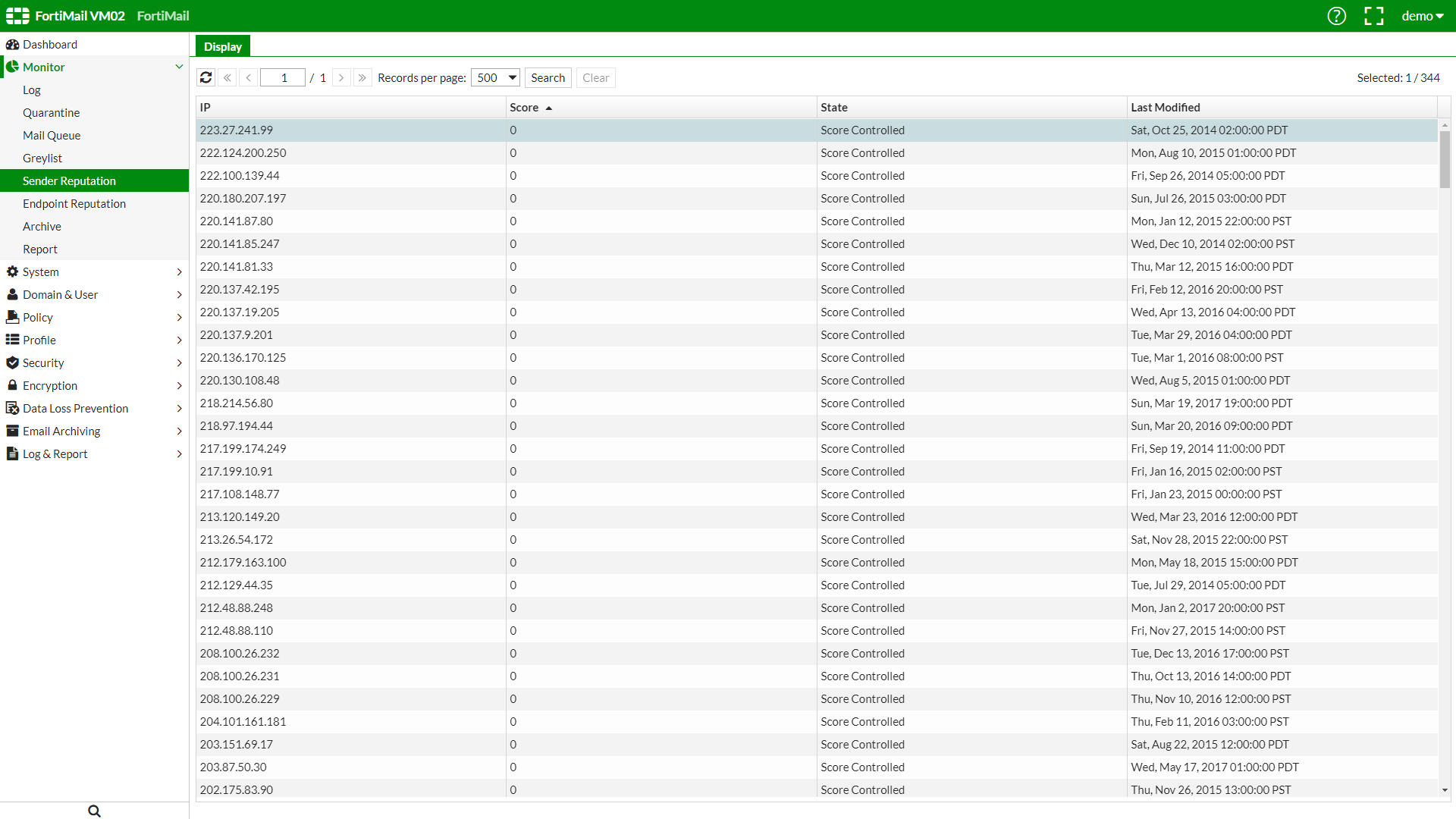Select the Display tab

222,46
